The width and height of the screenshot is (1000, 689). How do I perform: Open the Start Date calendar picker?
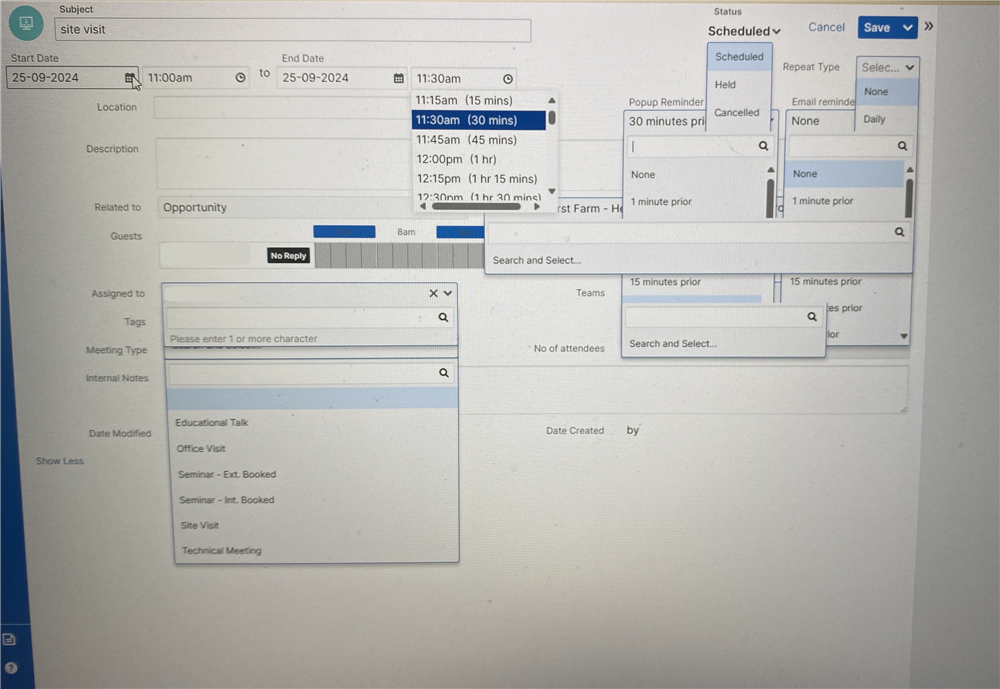(x=129, y=78)
